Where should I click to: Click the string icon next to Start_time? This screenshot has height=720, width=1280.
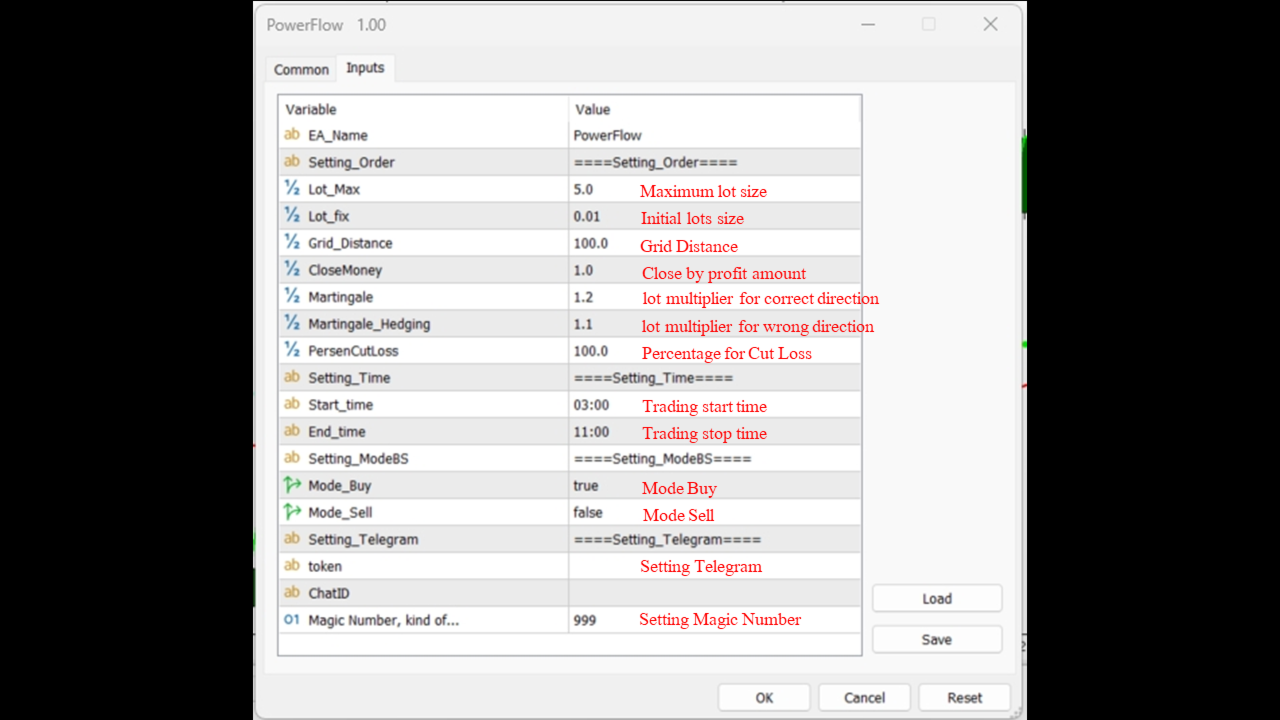click(292, 405)
